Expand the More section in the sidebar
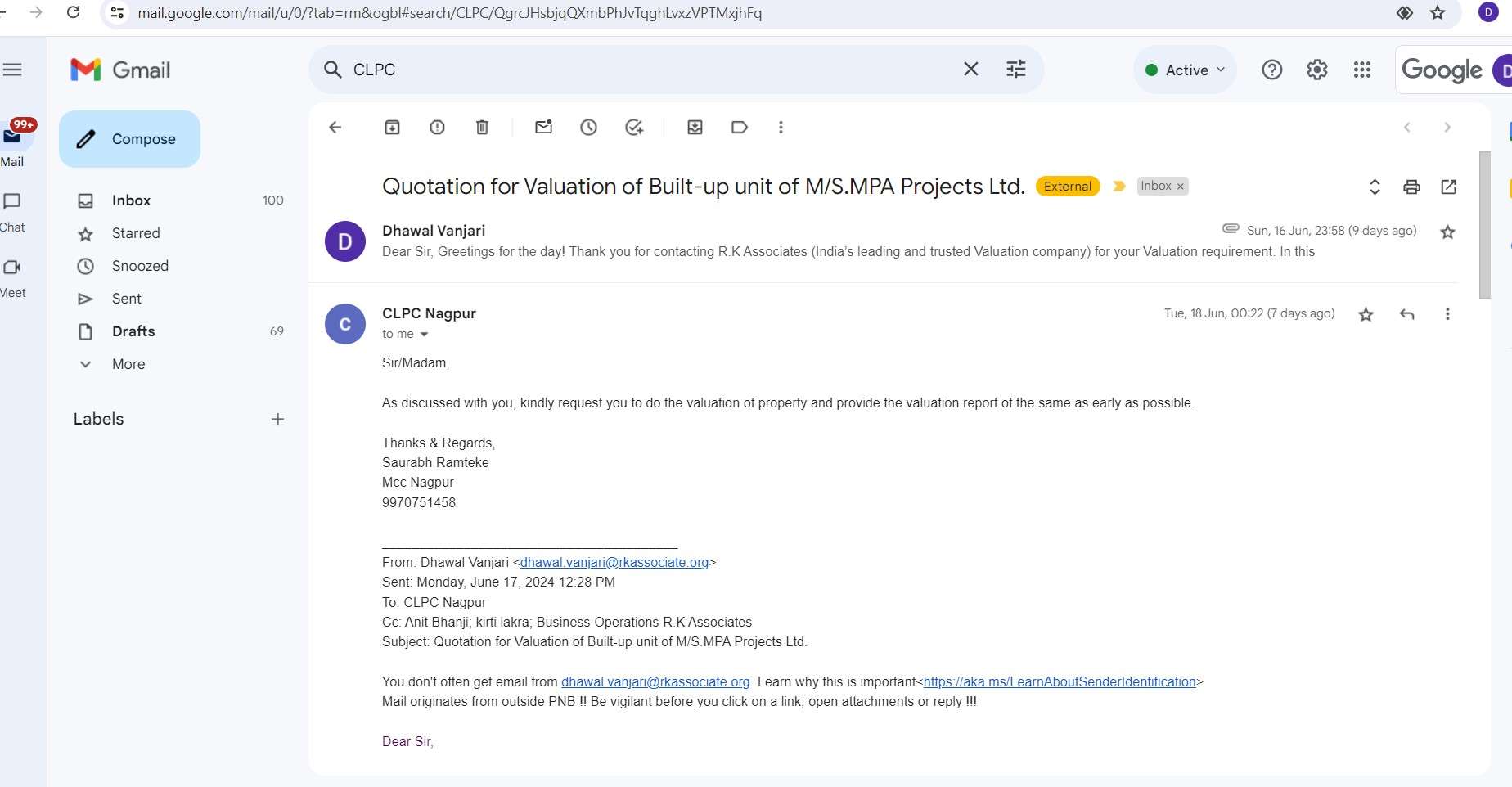The width and height of the screenshot is (1512, 787). (x=128, y=365)
